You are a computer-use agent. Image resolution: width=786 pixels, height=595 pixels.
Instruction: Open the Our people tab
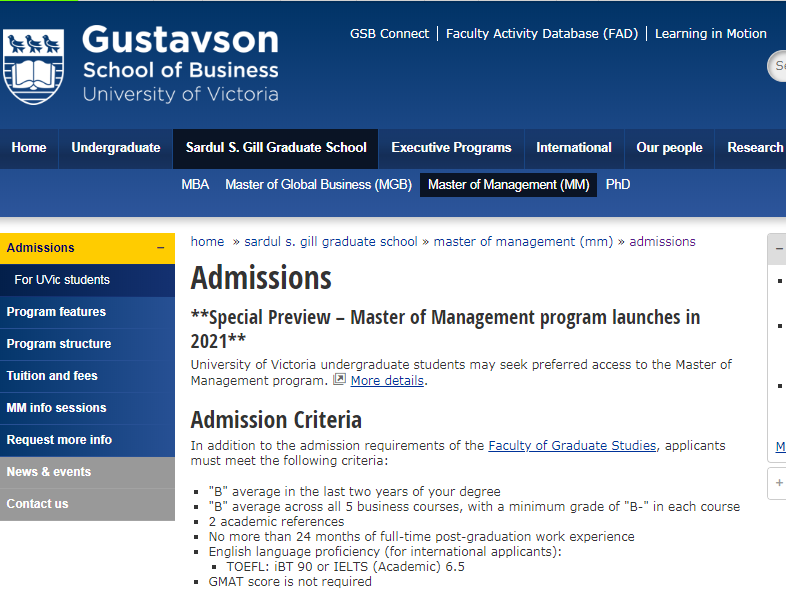(669, 148)
